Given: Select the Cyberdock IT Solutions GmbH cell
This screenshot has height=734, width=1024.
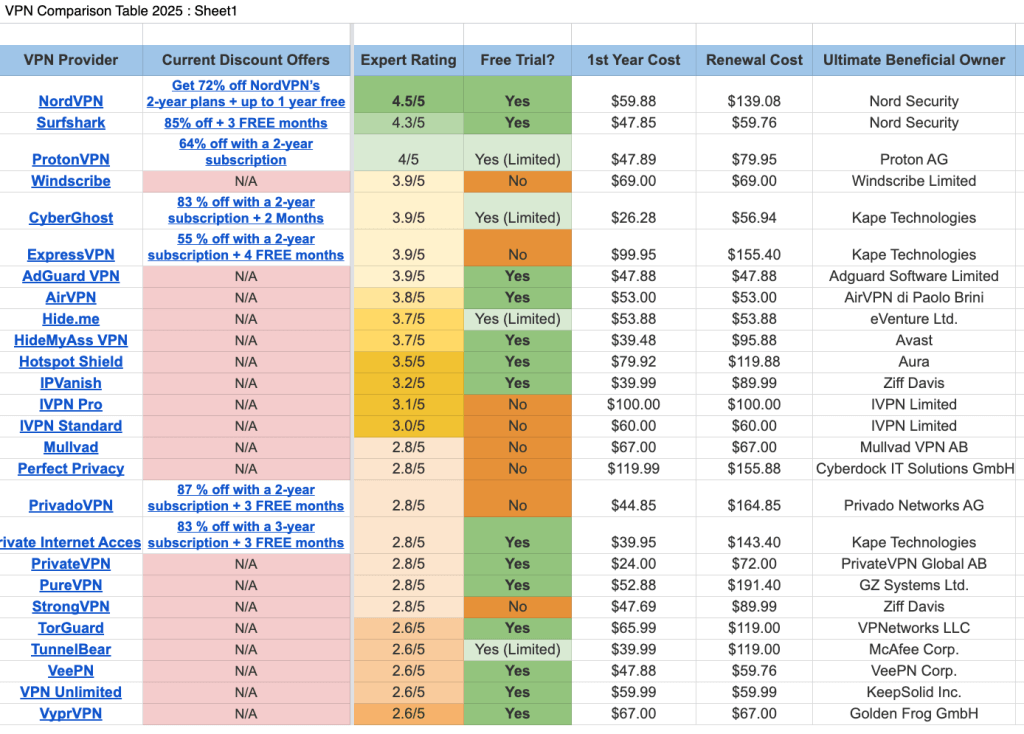Looking at the screenshot, I should pos(914,469).
